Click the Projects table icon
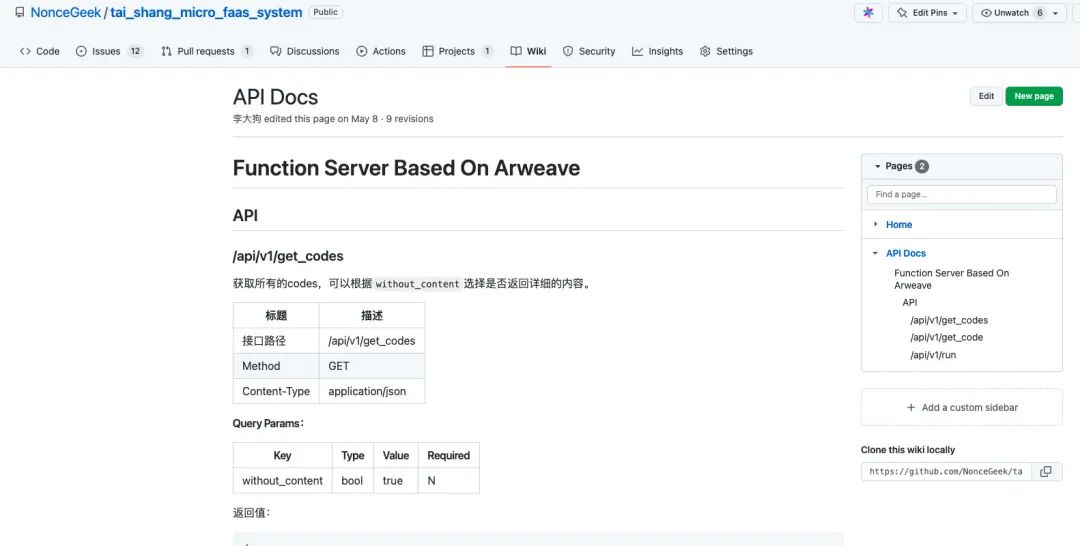Screen dimensions: 1080x546 [x=428, y=51]
